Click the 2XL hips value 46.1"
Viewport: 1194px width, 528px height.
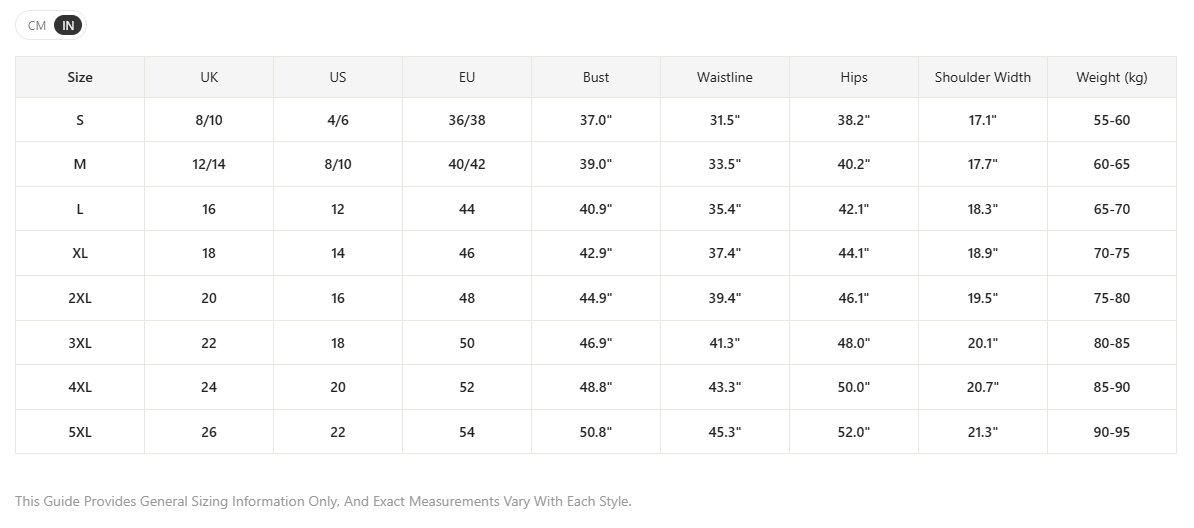point(854,298)
